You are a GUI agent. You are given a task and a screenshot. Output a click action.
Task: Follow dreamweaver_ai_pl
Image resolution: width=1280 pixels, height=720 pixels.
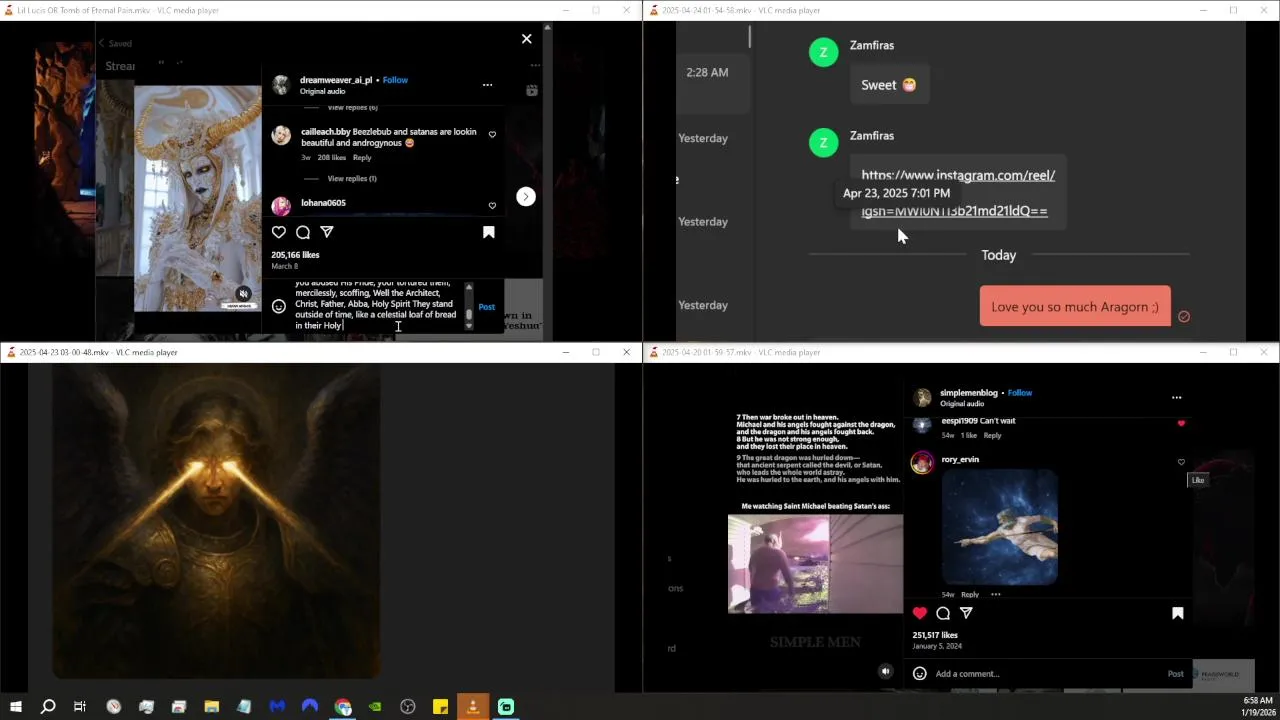click(x=395, y=80)
